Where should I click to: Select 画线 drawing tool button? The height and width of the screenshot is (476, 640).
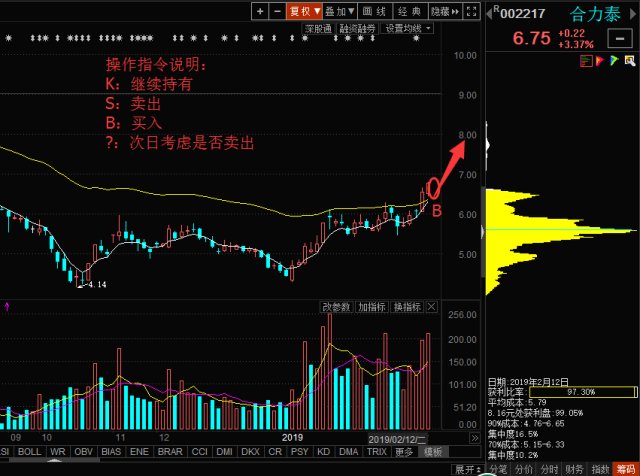[x=375, y=11]
